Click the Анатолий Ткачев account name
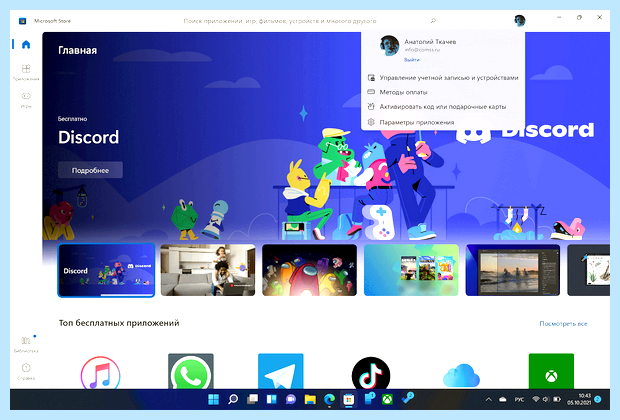The width and height of the screenshot is (620, 420). click(430, 42)
